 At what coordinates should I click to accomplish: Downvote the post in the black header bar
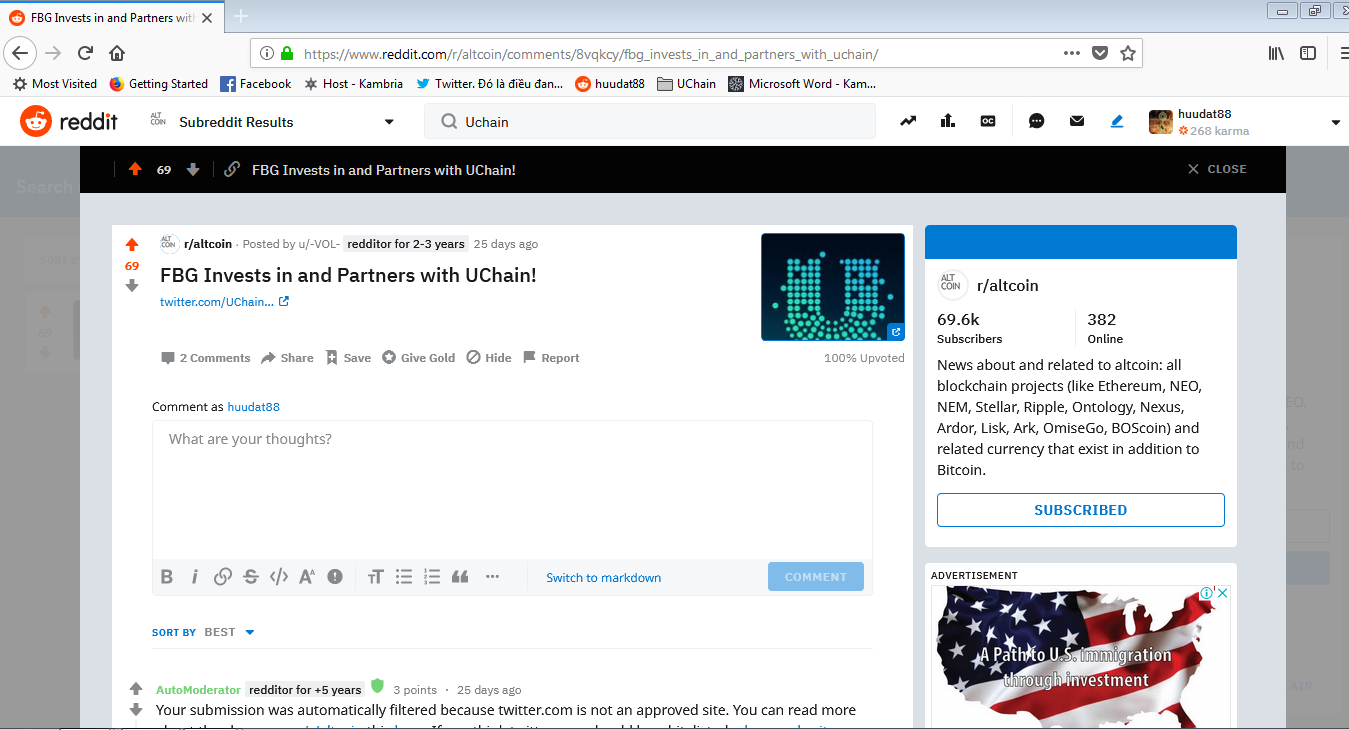(193, 170)
